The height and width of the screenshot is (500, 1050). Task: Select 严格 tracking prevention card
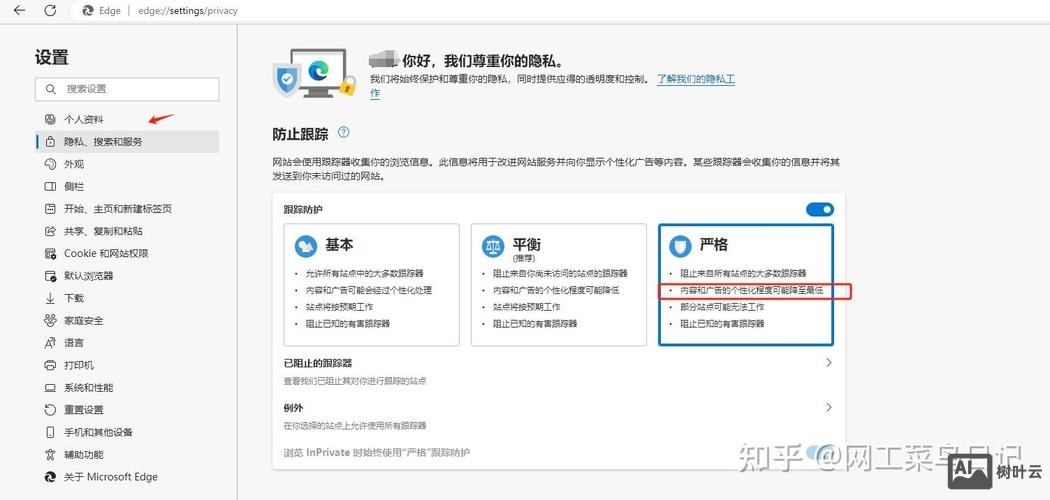[x=746, y=284]
